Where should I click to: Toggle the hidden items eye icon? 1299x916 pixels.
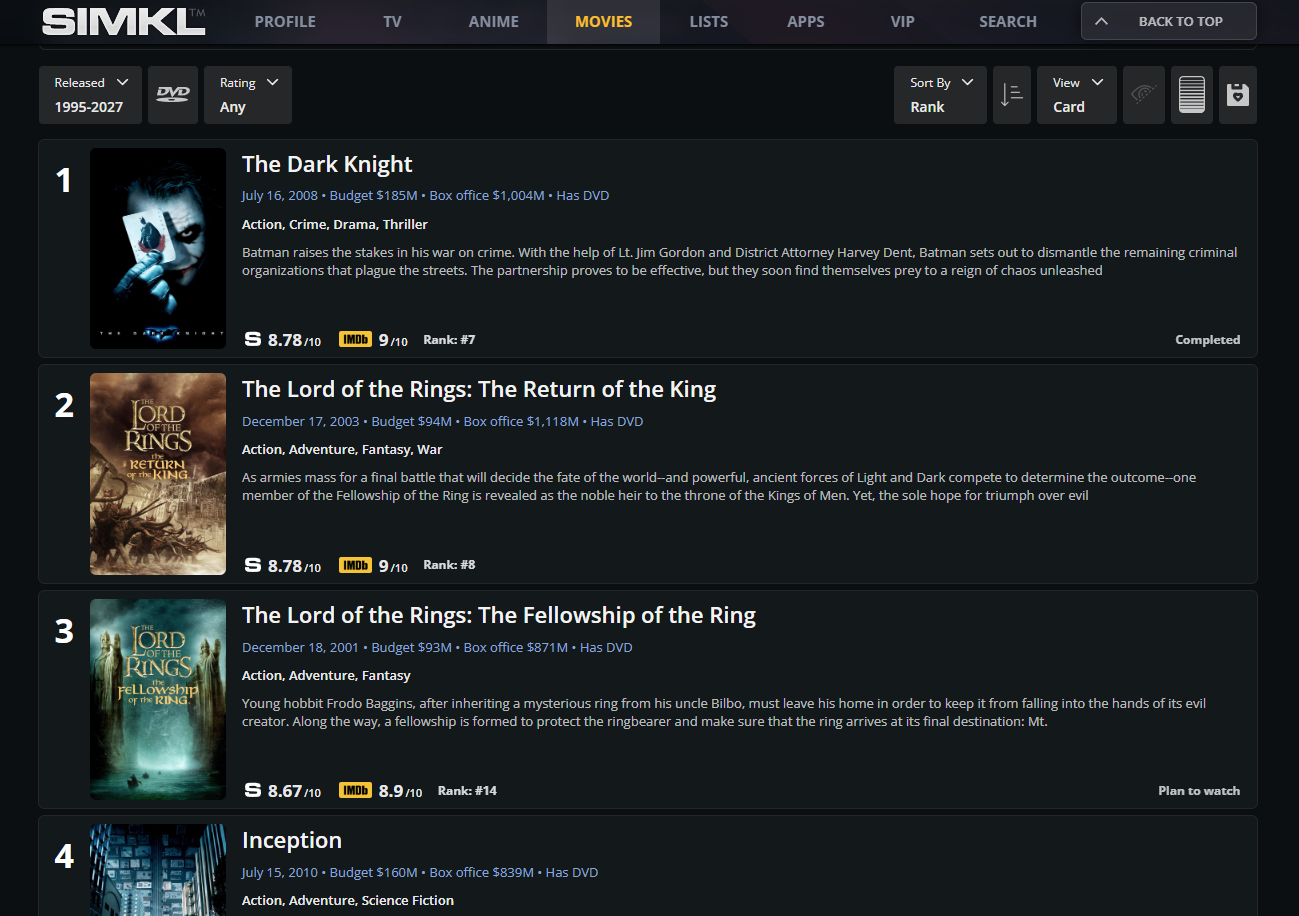pyautogui.click(x=1143, y=95)
